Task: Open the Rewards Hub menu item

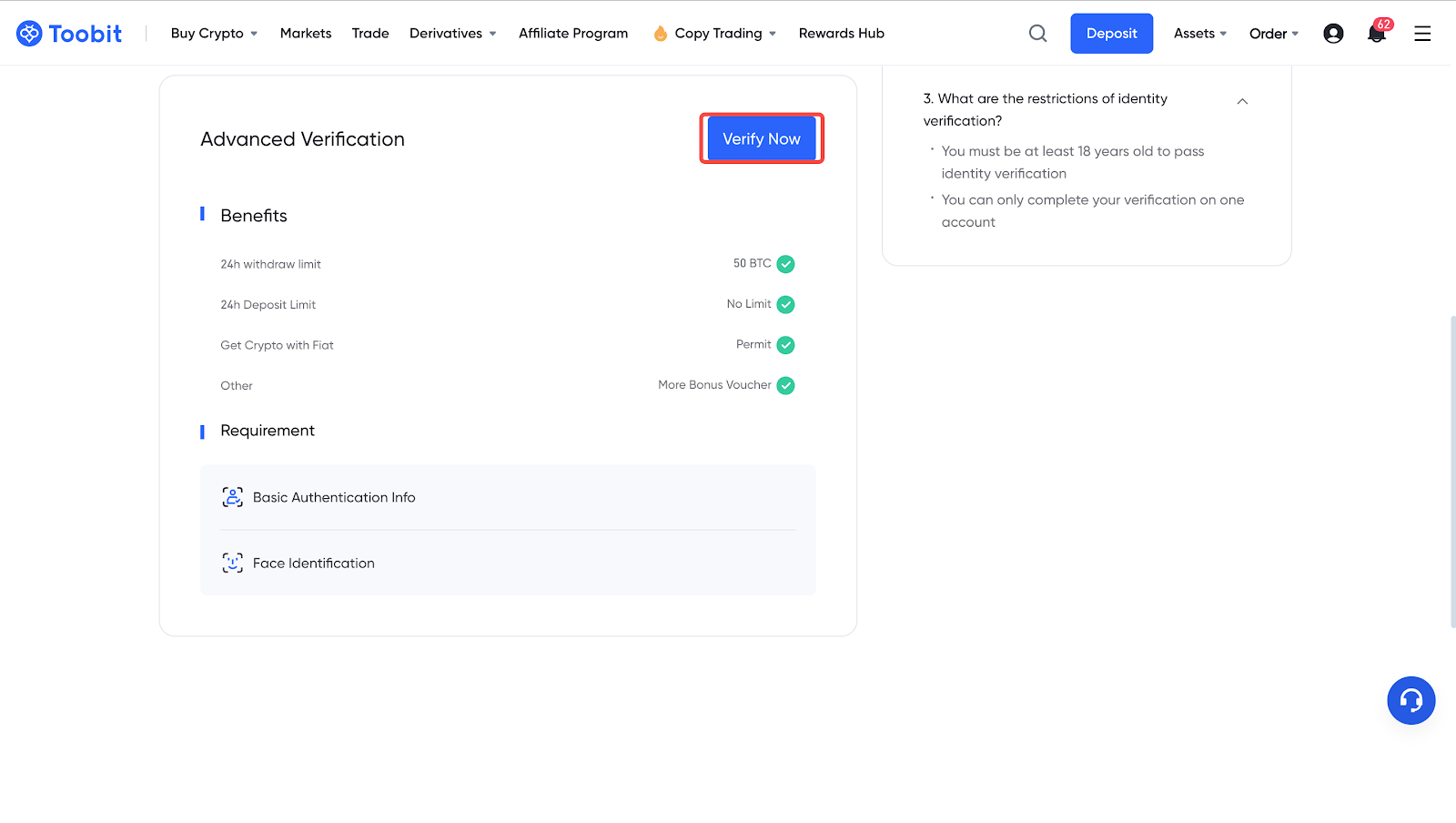Action: pyautogui.click(x=842, y=34)
